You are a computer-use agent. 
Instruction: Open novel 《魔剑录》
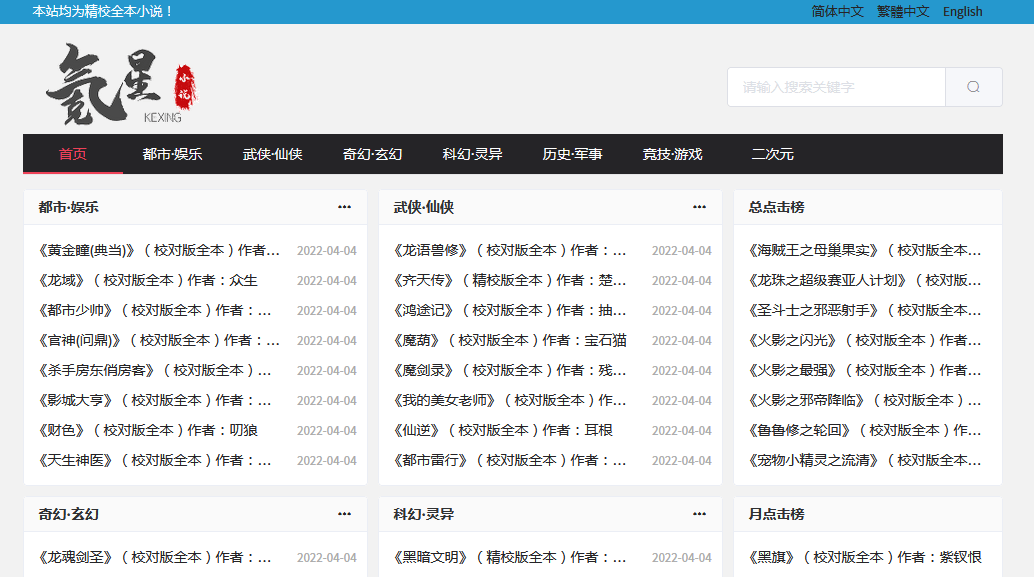click(510, 371)
